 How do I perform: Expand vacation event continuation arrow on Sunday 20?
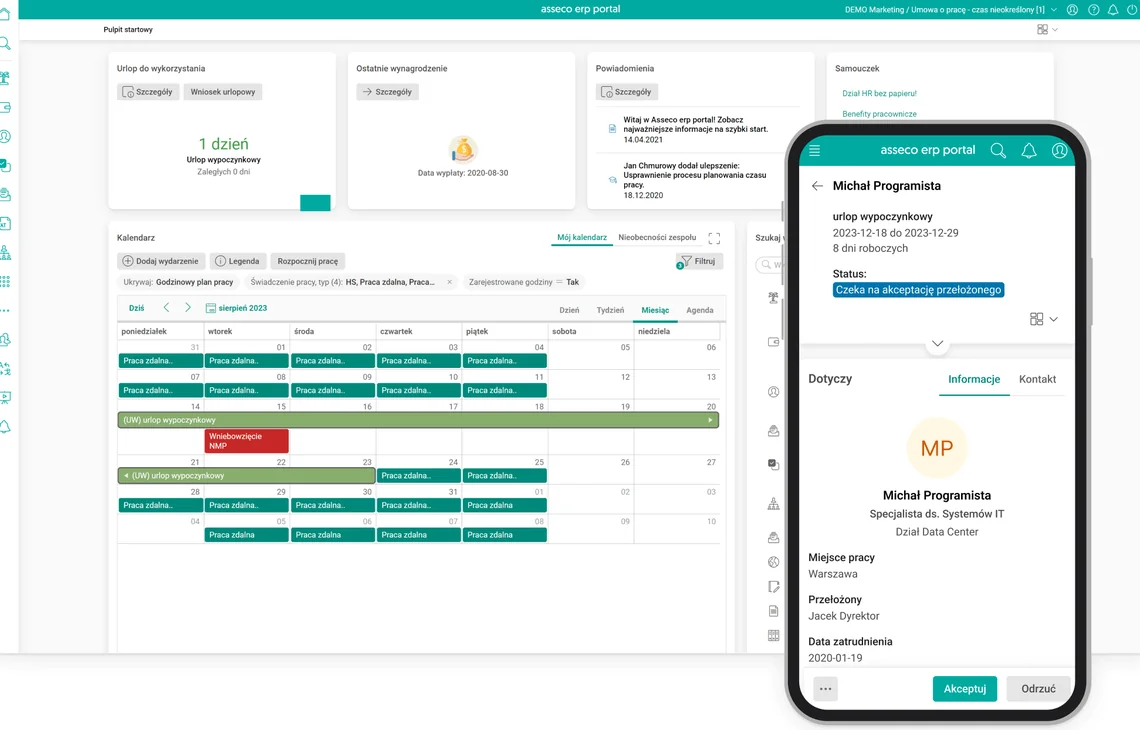coord(710,420)
